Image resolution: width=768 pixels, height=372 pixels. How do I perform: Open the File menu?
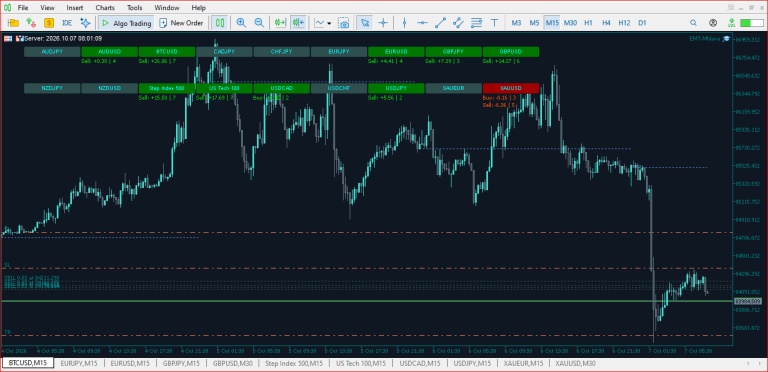(23, 8)
